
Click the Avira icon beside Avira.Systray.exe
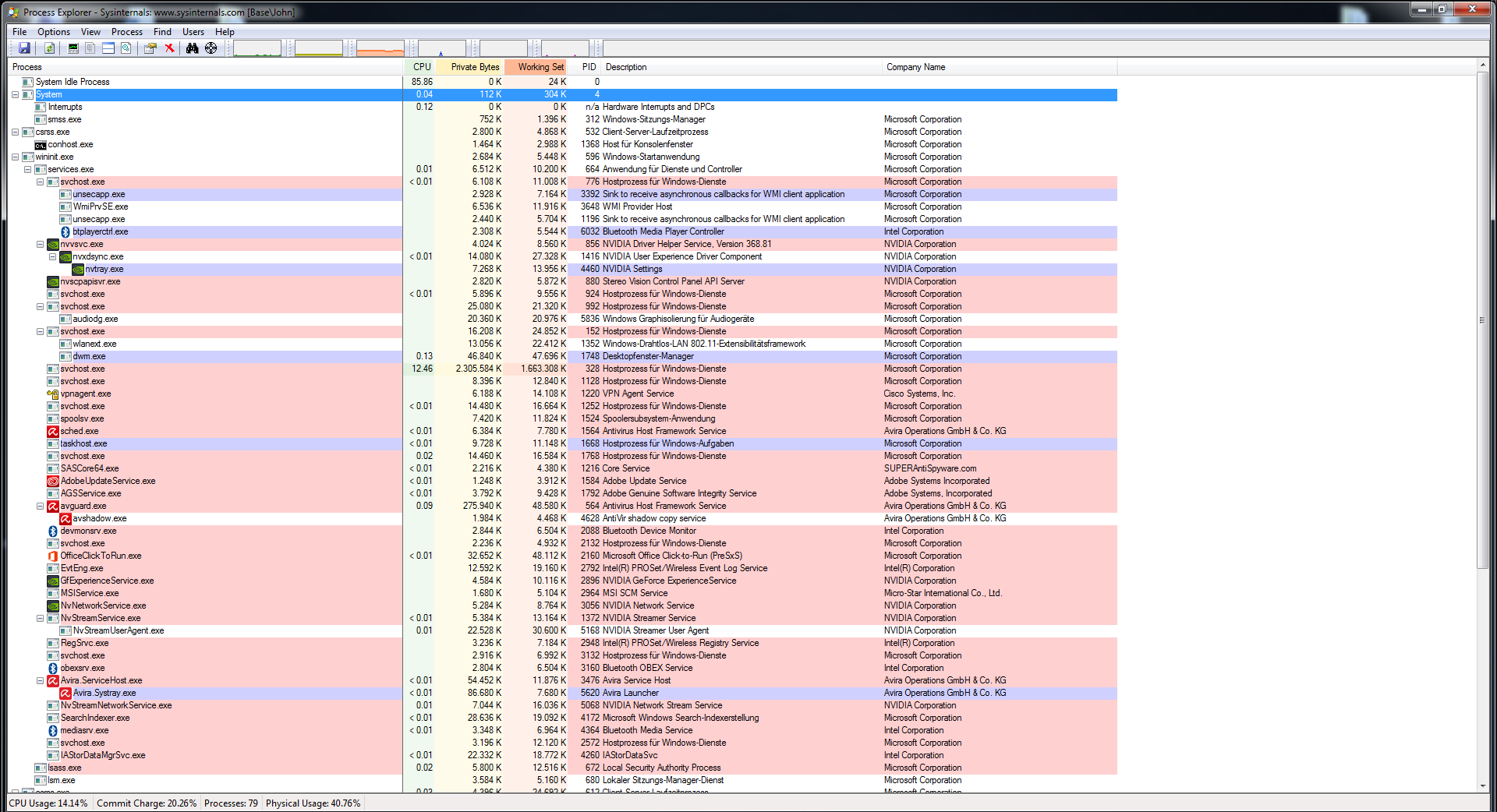pos(65,693)
